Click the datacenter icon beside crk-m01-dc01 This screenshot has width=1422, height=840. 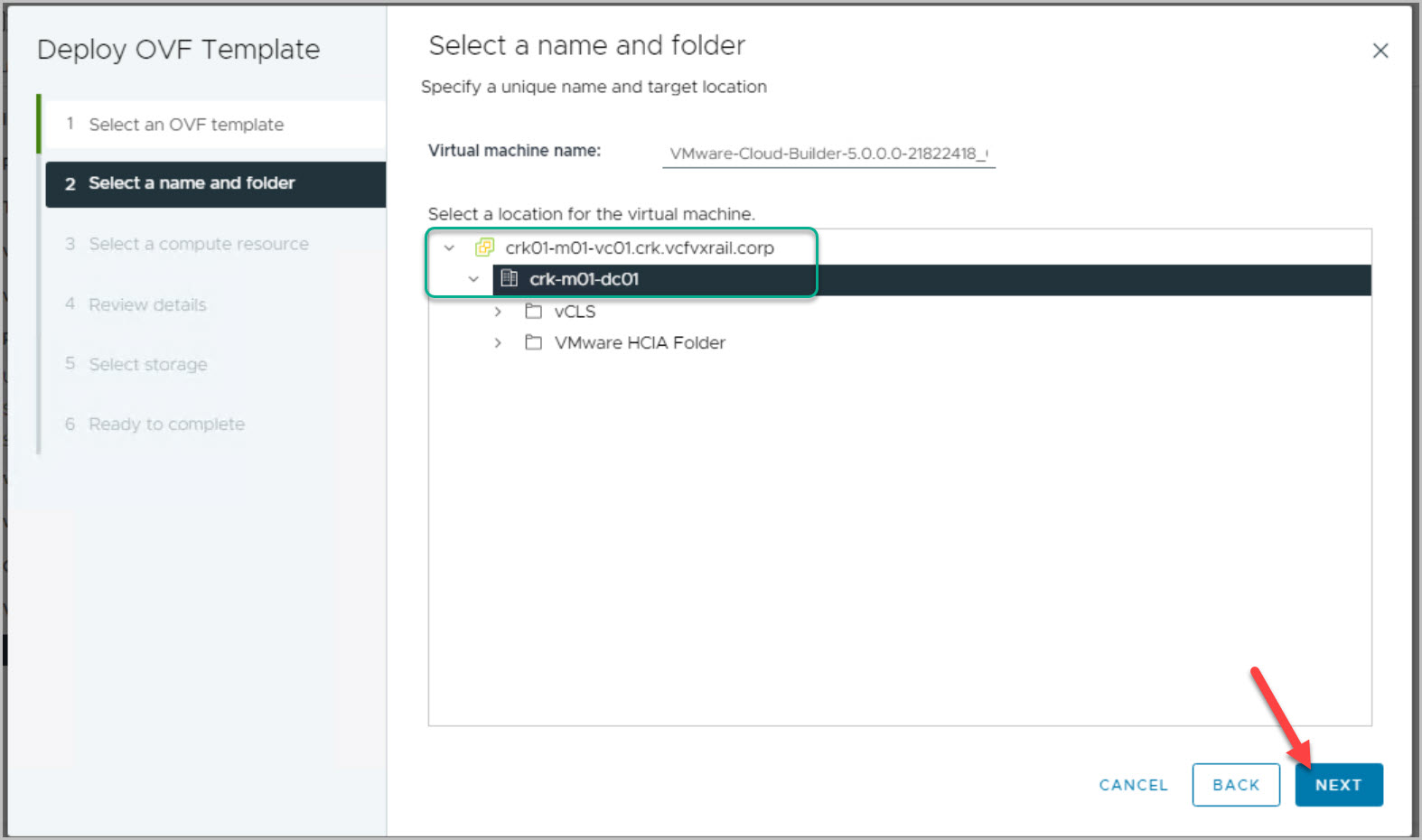point(510,279)
